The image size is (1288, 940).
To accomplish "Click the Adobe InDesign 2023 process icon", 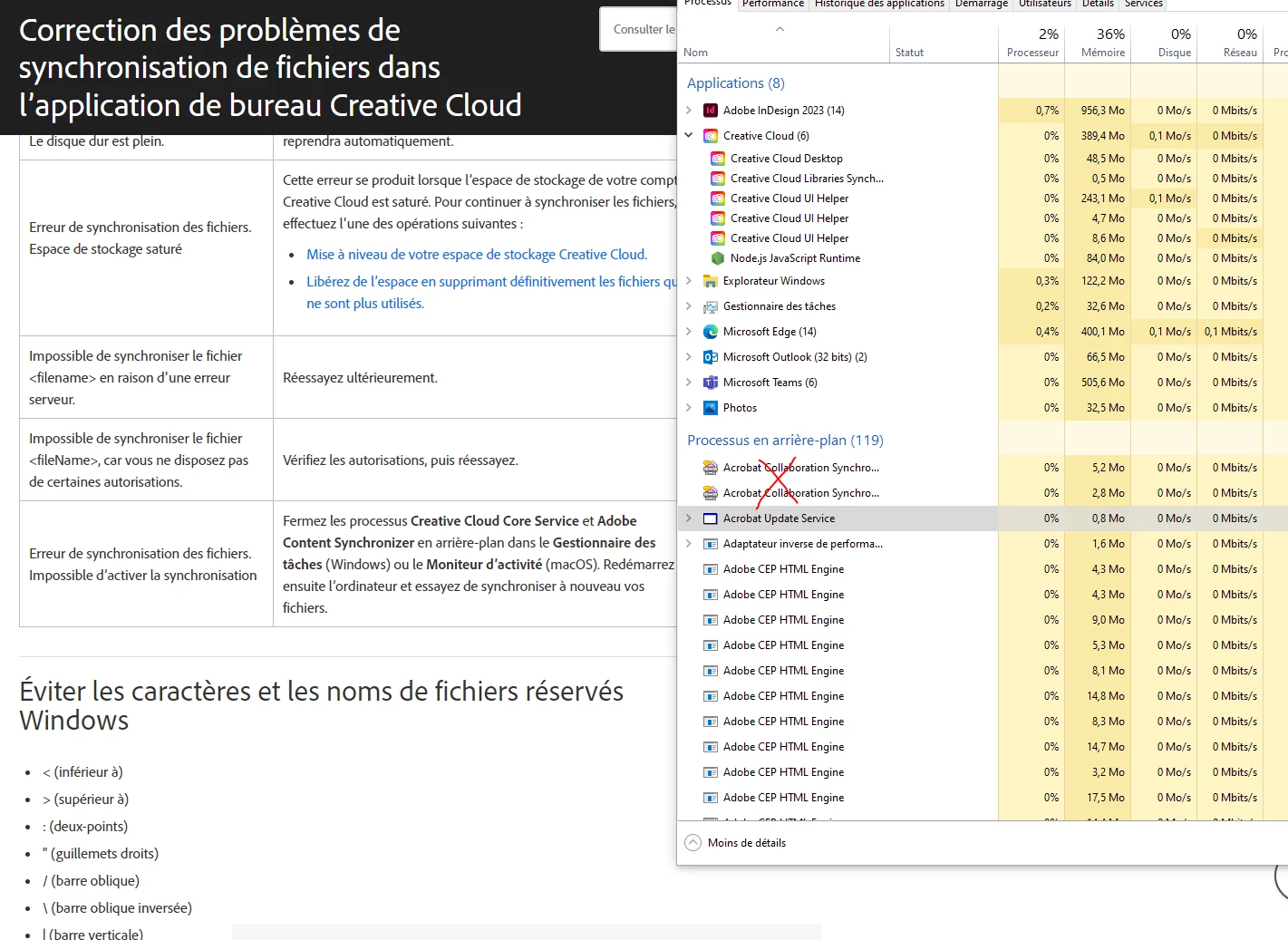I will [711, 111].
